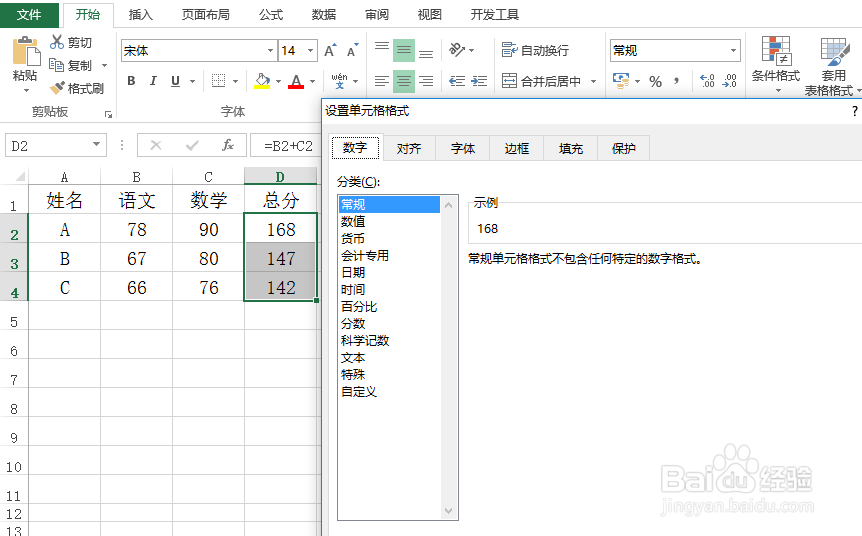Select 数值 in the category list
The height and width of the screenshot is (536, 862).
point(353,221)
